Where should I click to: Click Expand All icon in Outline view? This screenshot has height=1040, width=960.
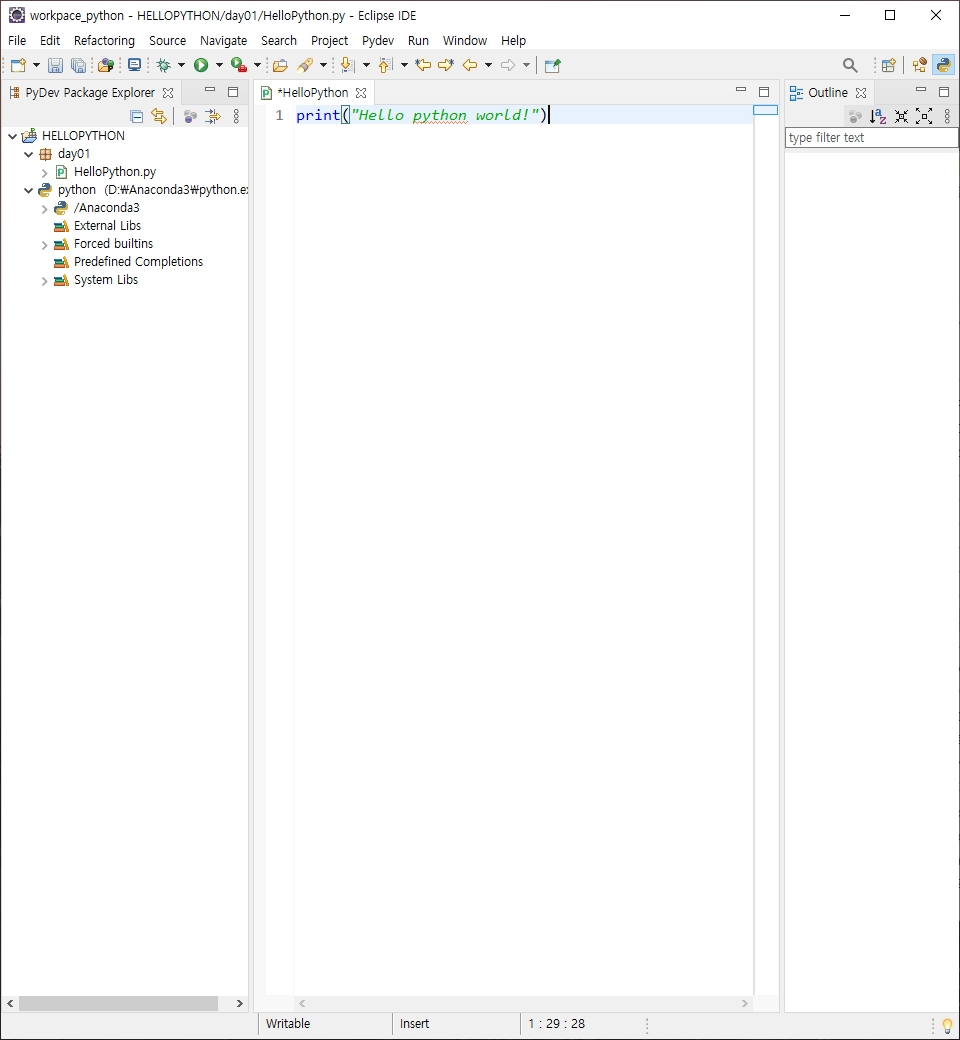tap(924, 117)
